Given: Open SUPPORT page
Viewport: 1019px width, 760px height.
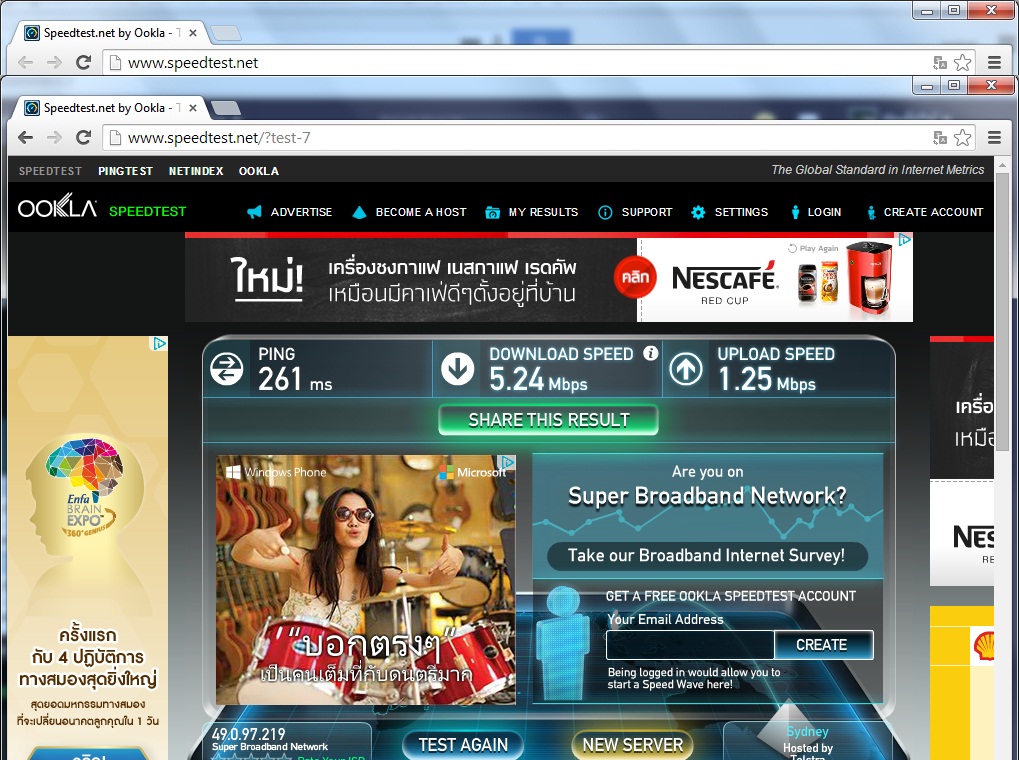Looking at the screenshot, I should (x=647, y=212).
